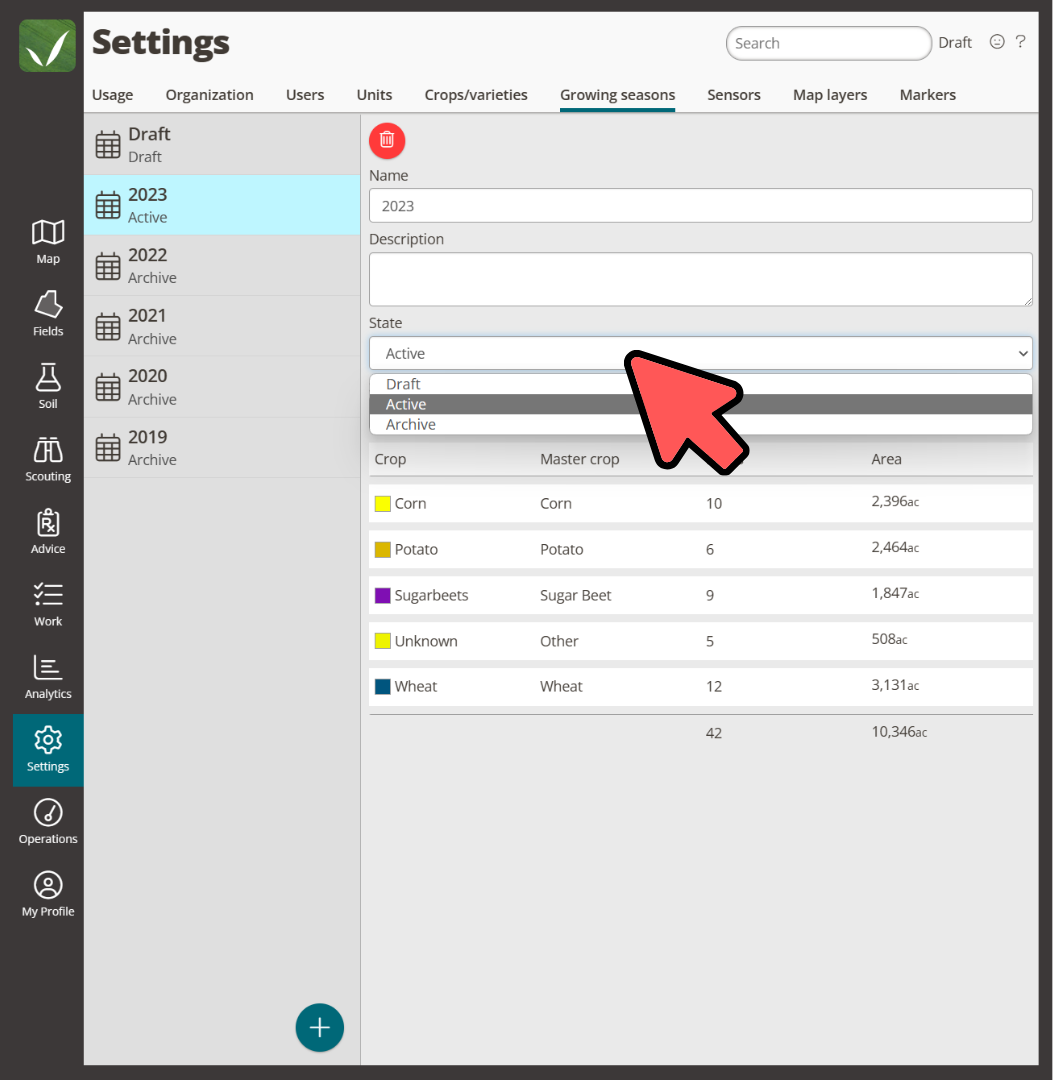Click the question mark help icon
The height and width of the screenshot is (1080, 1053).
(x=1021, y=42)
